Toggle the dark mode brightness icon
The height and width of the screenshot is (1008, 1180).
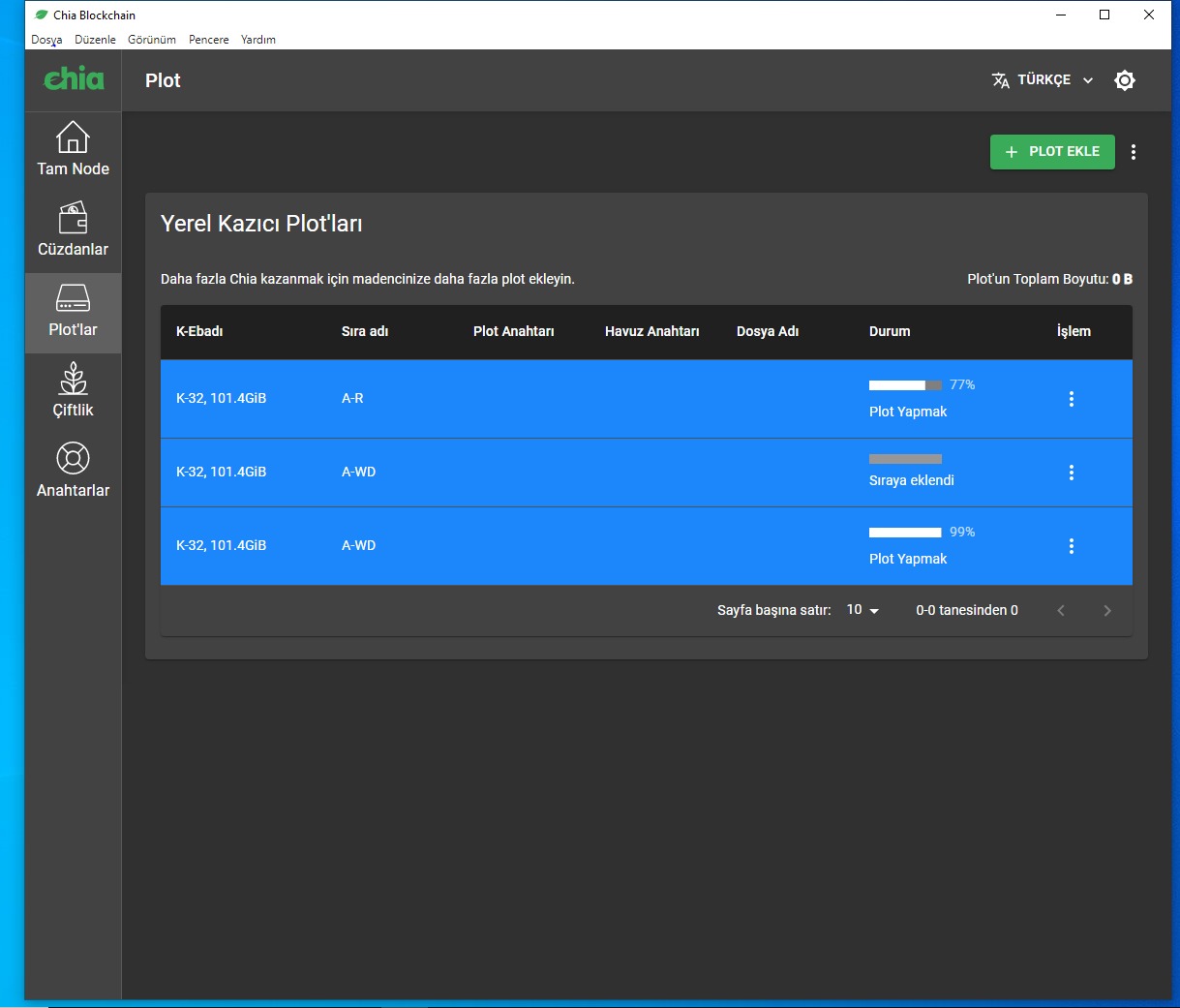coord(1124,80)
